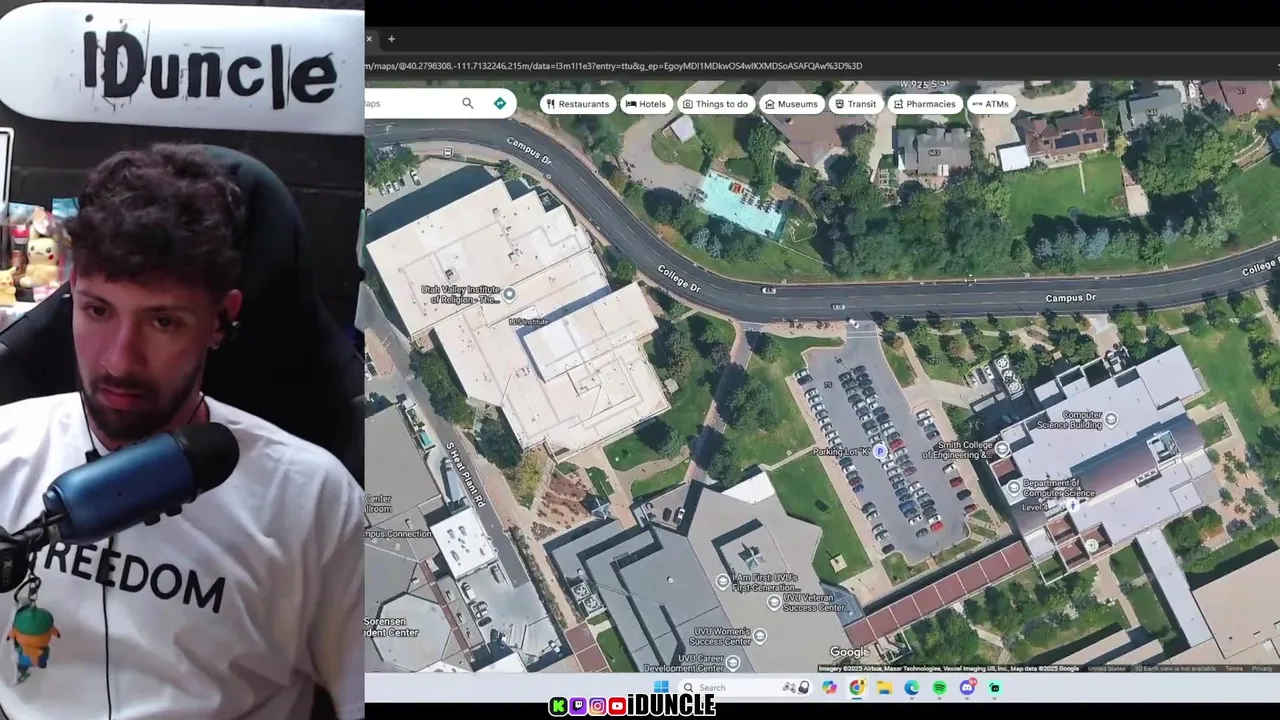
Task: Show Pharmacies on the map
Action: 923,104
